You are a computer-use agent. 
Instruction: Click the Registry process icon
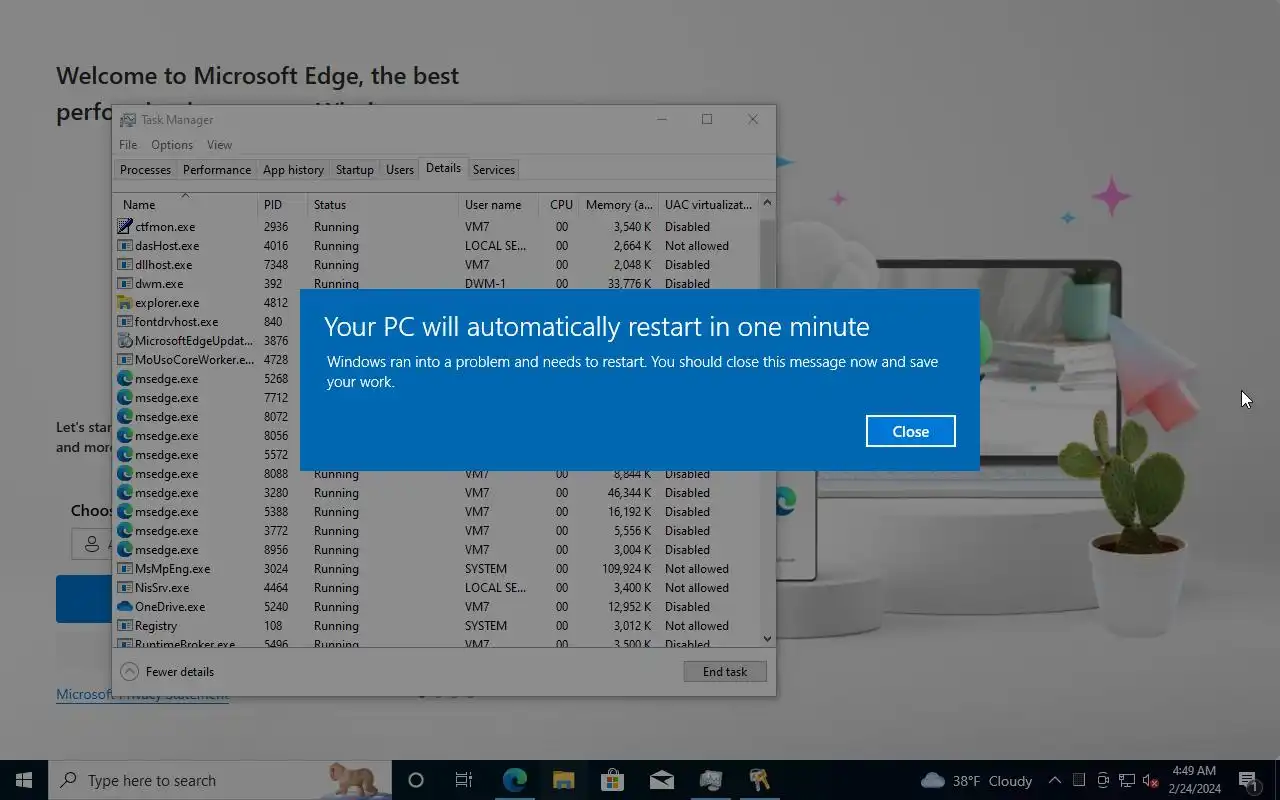tap(125, 626)
